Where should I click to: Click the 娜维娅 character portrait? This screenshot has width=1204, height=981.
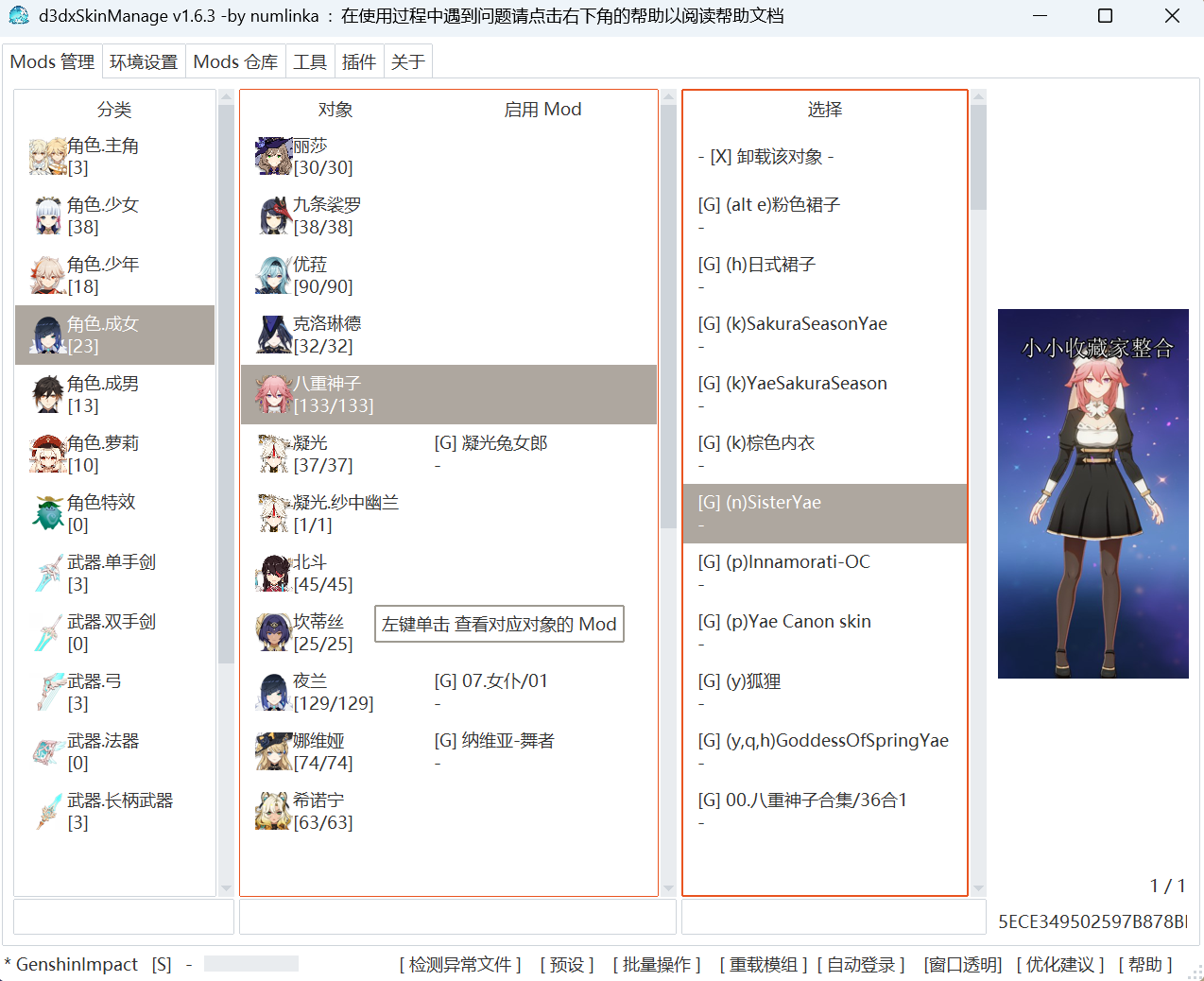pyautogui.click(x=274, y=752)
